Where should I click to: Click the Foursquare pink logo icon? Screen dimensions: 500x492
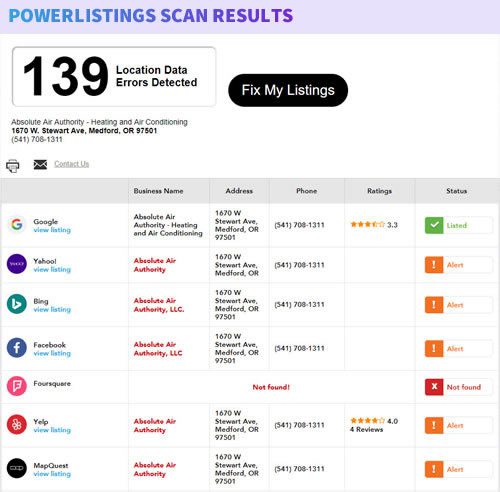(x=17, y=386)
